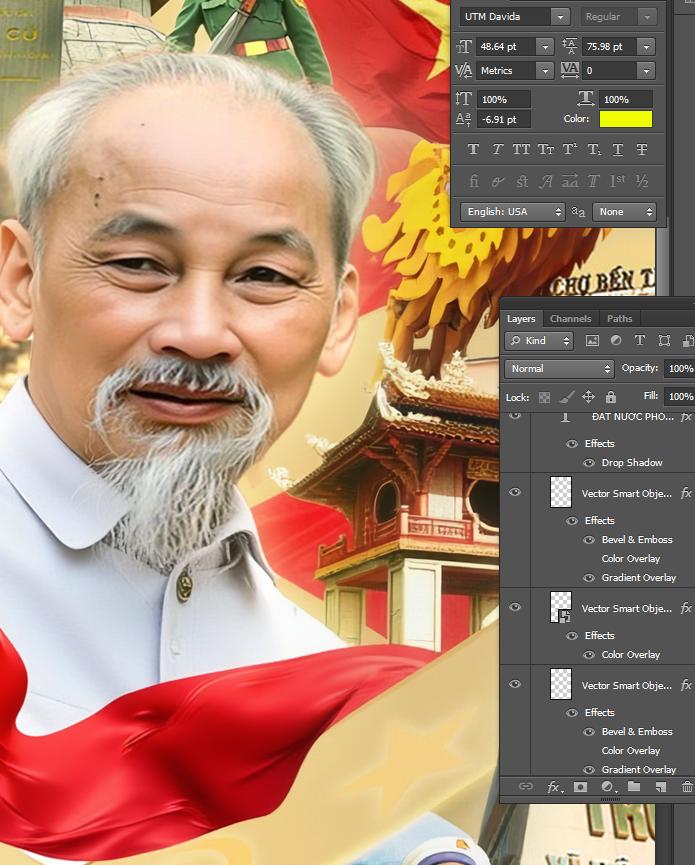Open the Normal blend mode dropdown

559,369
